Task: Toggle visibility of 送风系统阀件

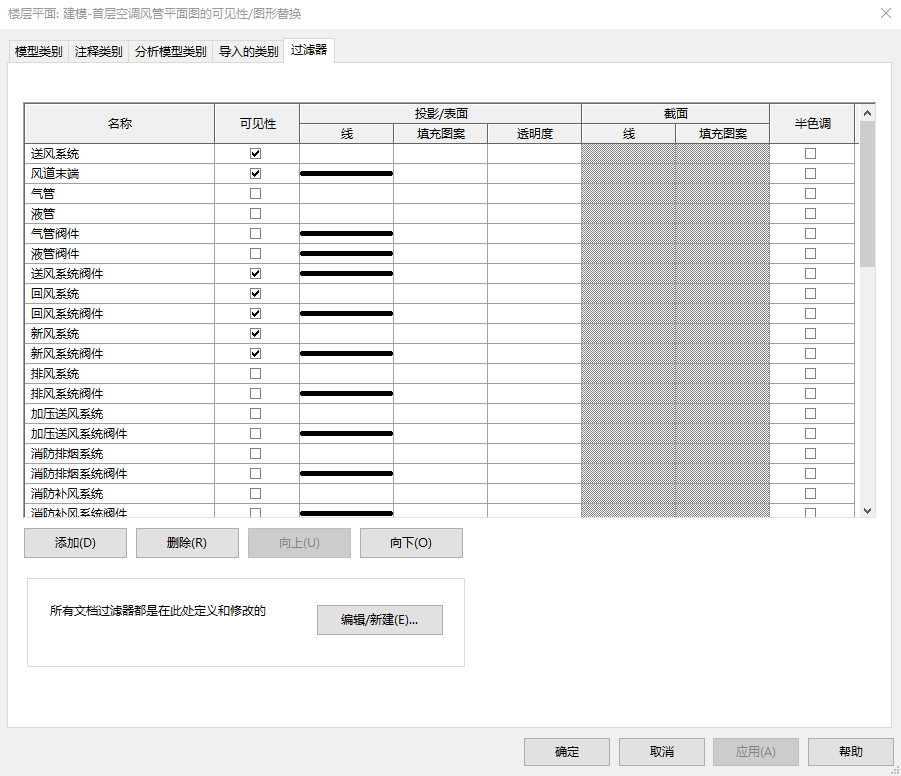Action: click(256, 274)
